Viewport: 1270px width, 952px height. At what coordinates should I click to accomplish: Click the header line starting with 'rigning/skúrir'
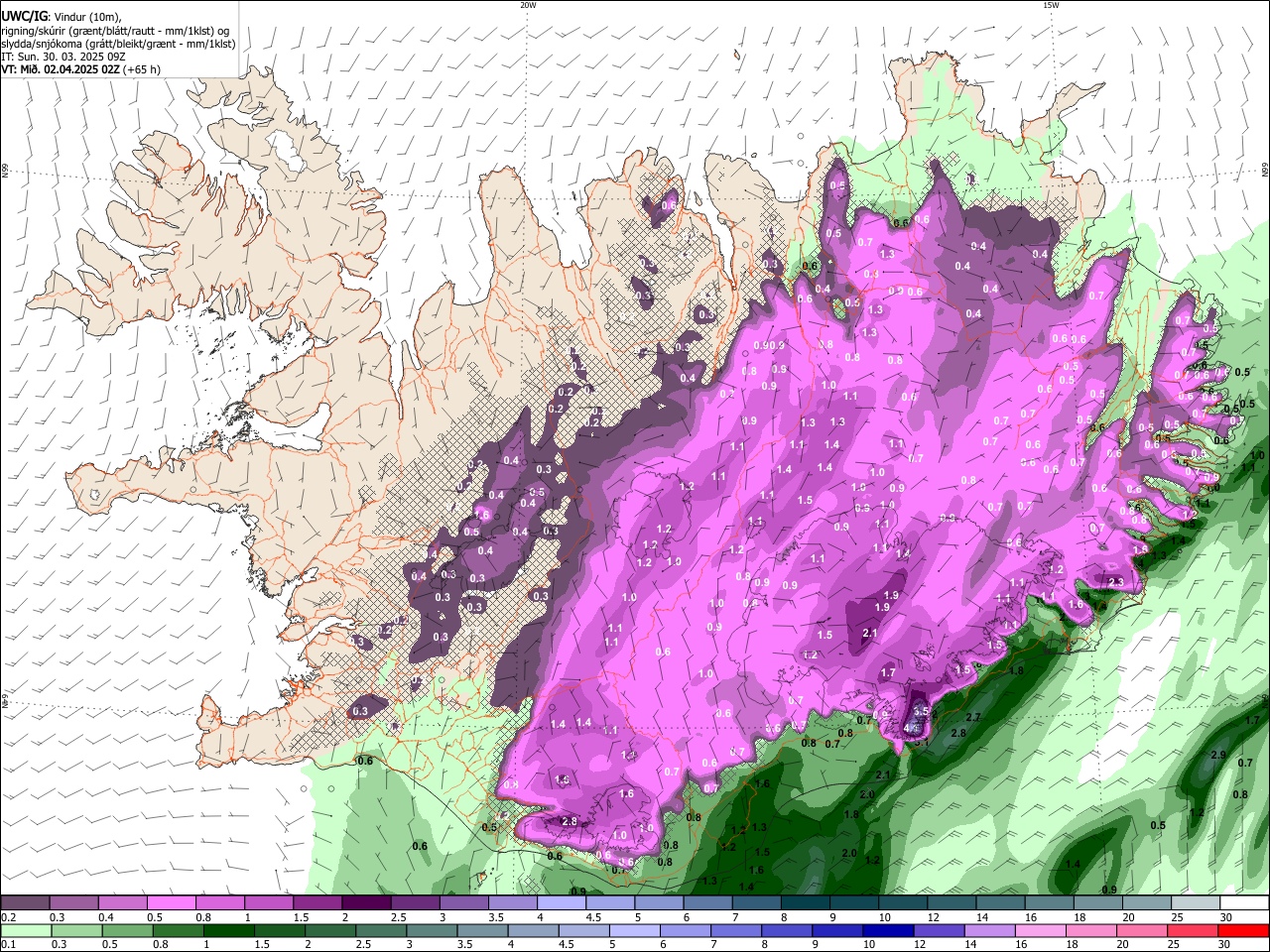pyautogui.click(x=116, y=31)
